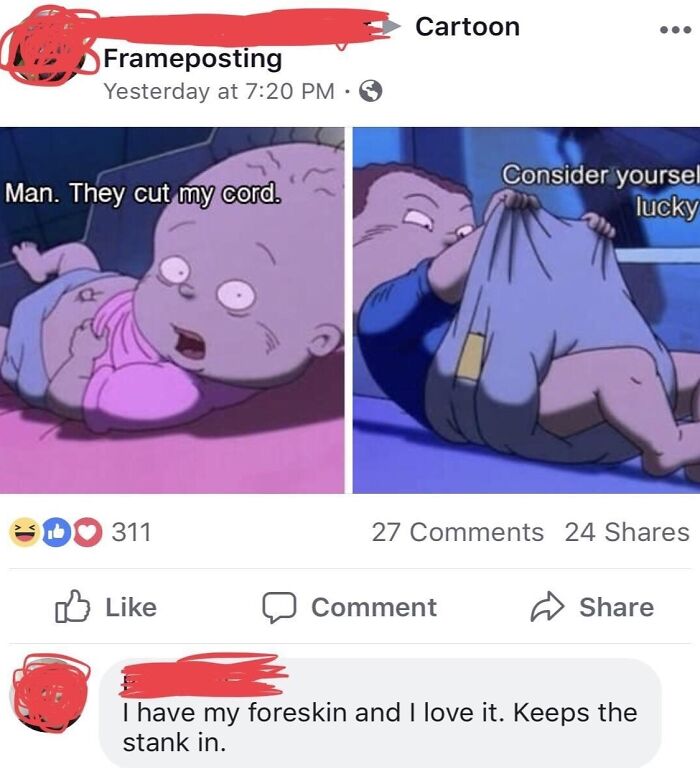Image resolution: width=700 pixels, height=768 pixels.
Task: Click the Share arrow icon
Action: [x=547, y=606]
